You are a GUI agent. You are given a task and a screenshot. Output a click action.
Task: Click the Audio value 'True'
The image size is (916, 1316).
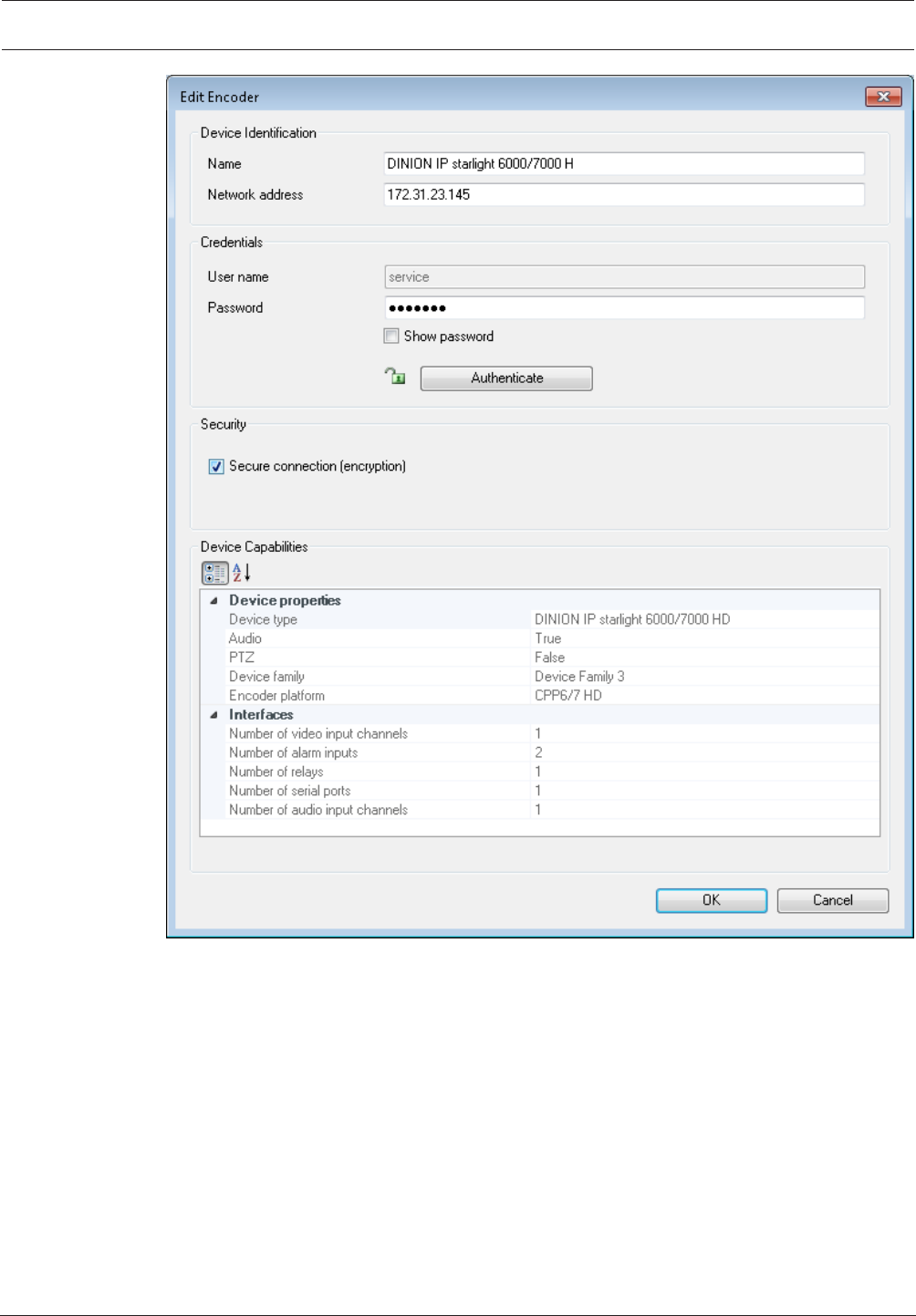(548, 638)
